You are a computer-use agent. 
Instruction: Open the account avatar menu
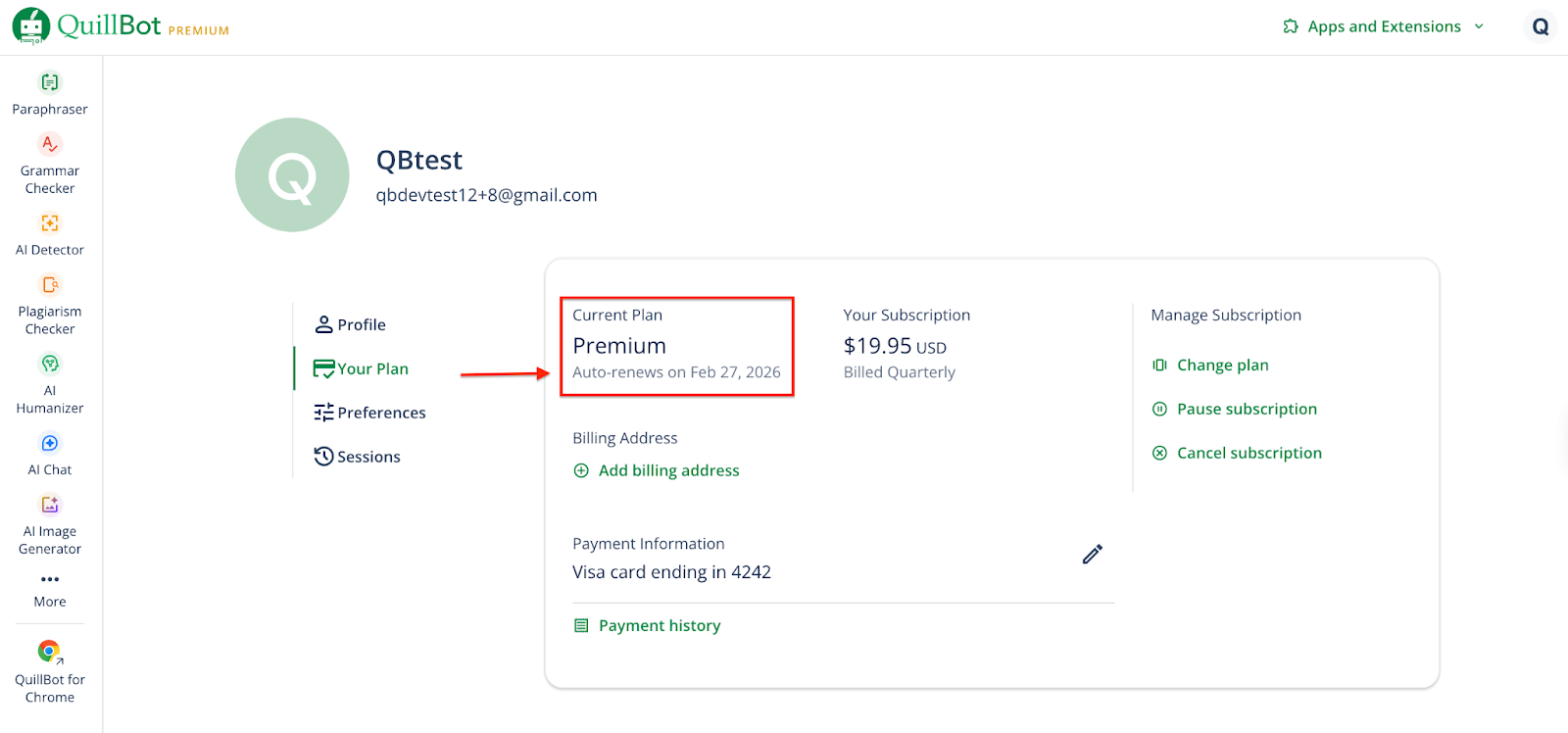[x=1541, y=26]
